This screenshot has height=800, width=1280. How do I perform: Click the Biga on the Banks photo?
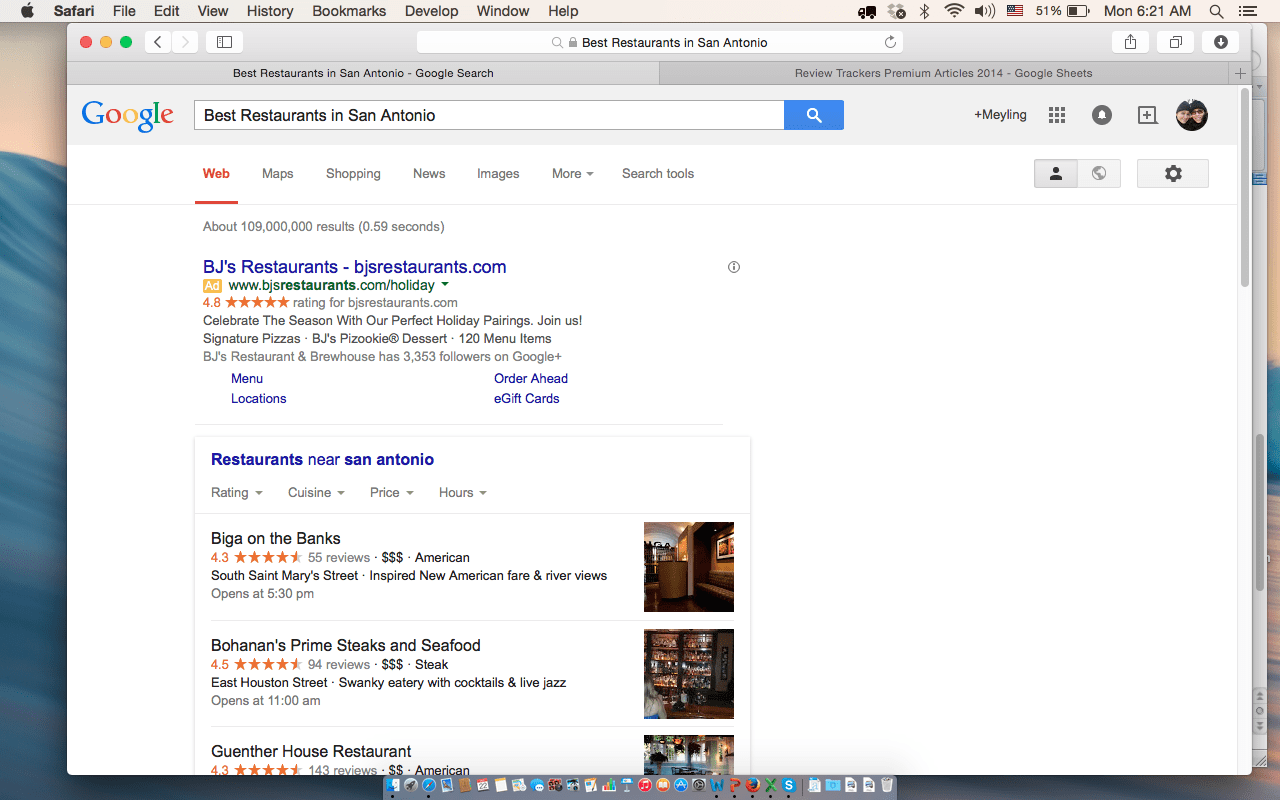coord(689,567)
